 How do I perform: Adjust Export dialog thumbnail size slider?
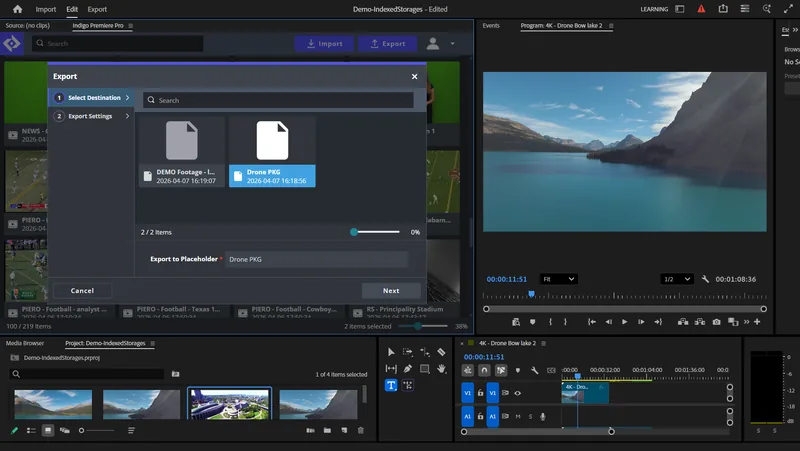376,232
